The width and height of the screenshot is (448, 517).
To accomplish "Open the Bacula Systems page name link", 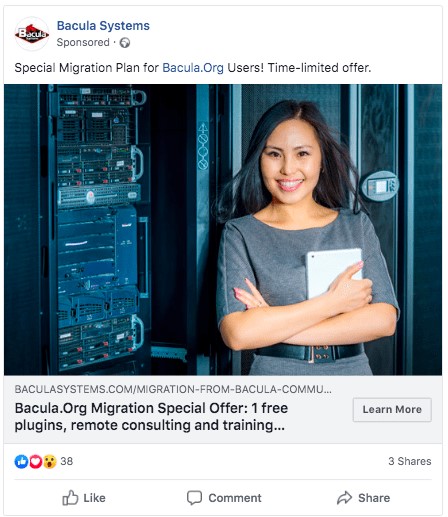I will 103,26.
